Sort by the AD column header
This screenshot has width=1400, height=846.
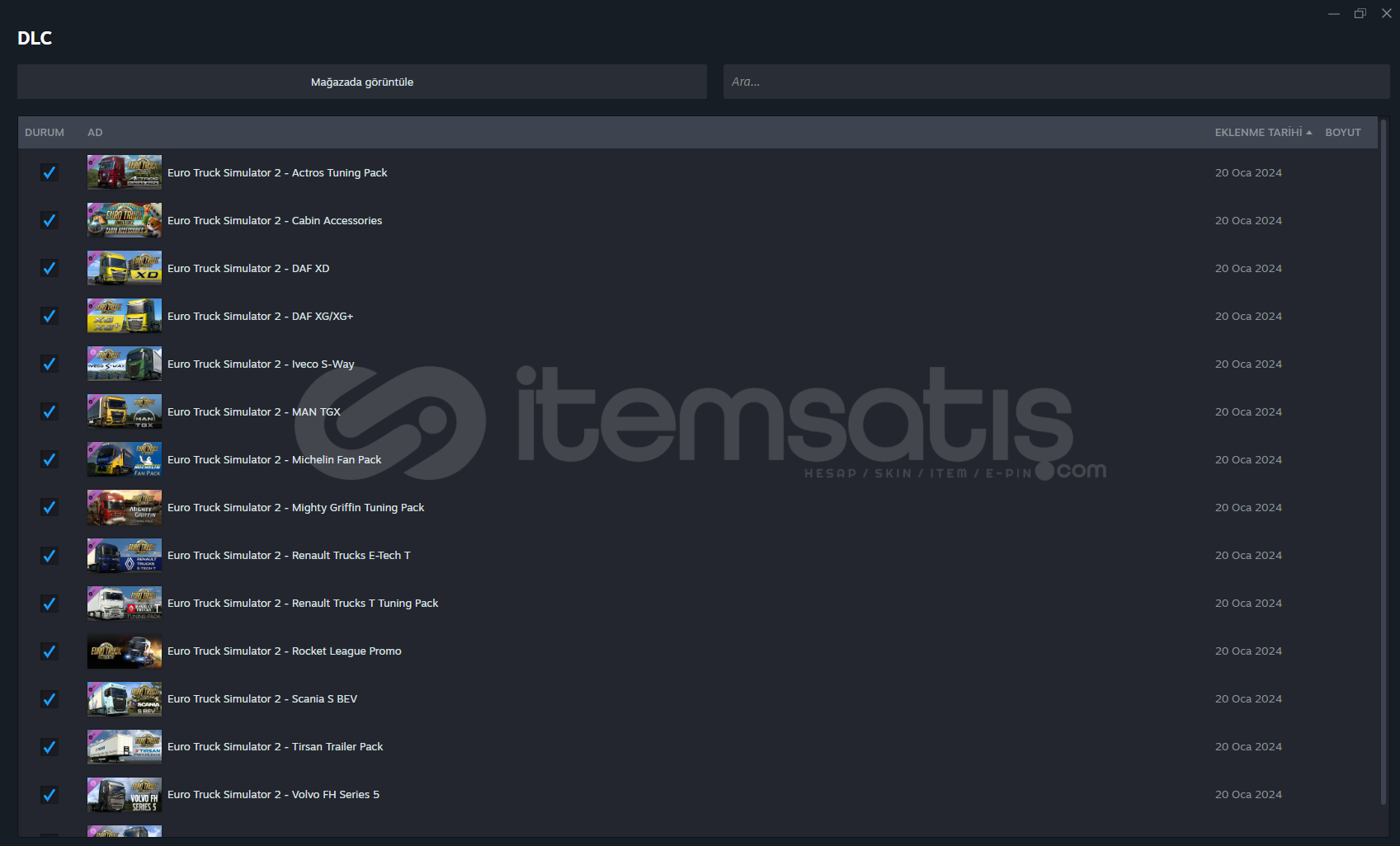(x=96, y=132)
